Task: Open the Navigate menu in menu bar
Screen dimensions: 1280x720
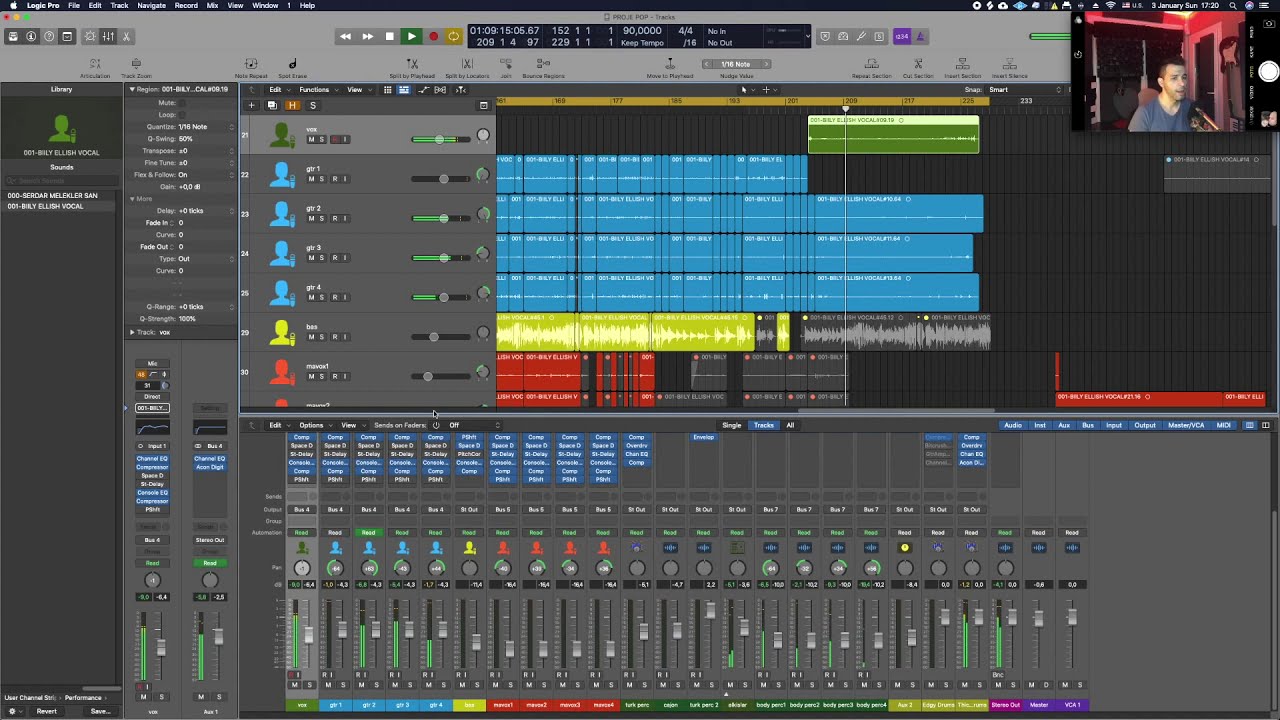Action: pyautogui.click(x=151, y=6)
